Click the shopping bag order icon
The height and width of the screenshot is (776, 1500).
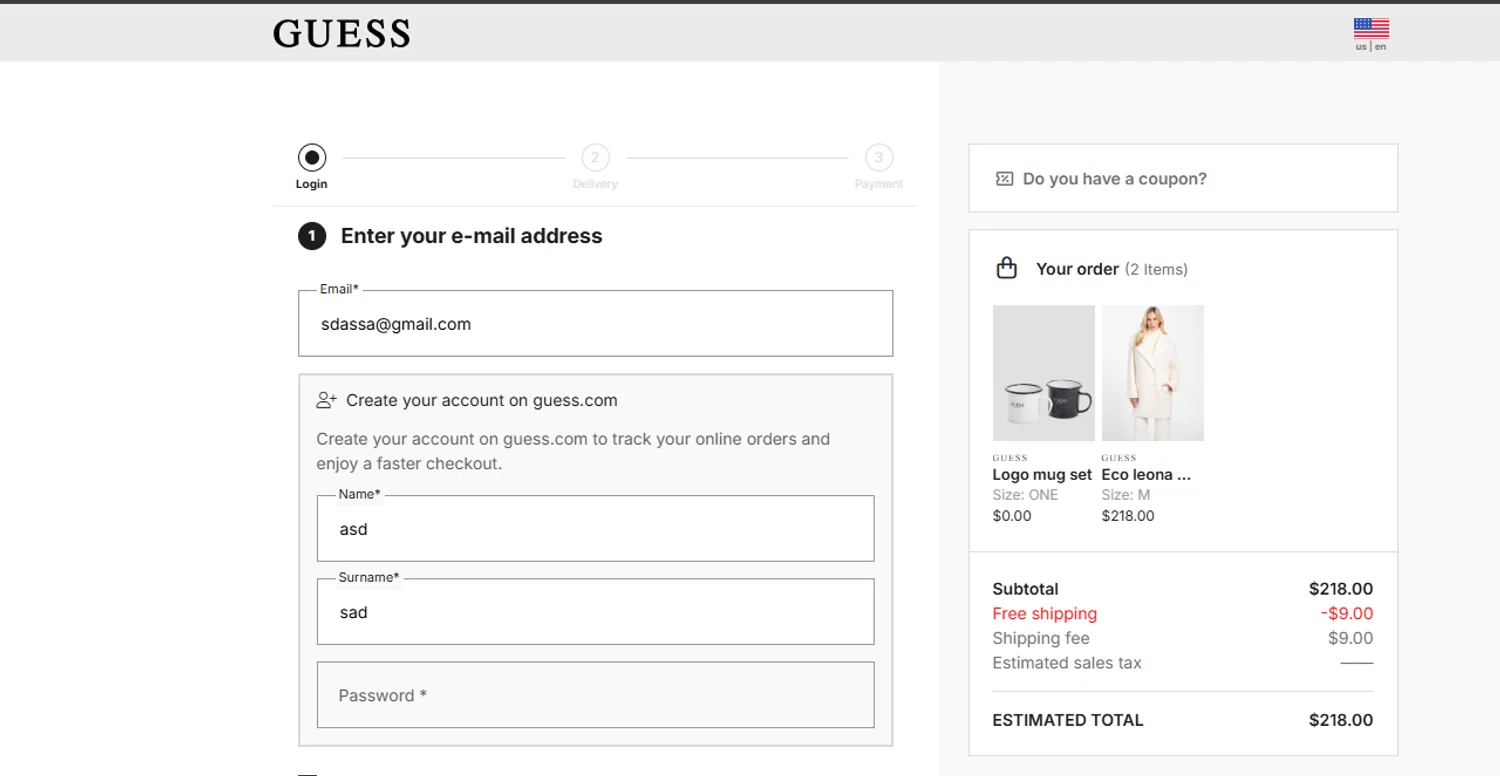(1007, 268)
